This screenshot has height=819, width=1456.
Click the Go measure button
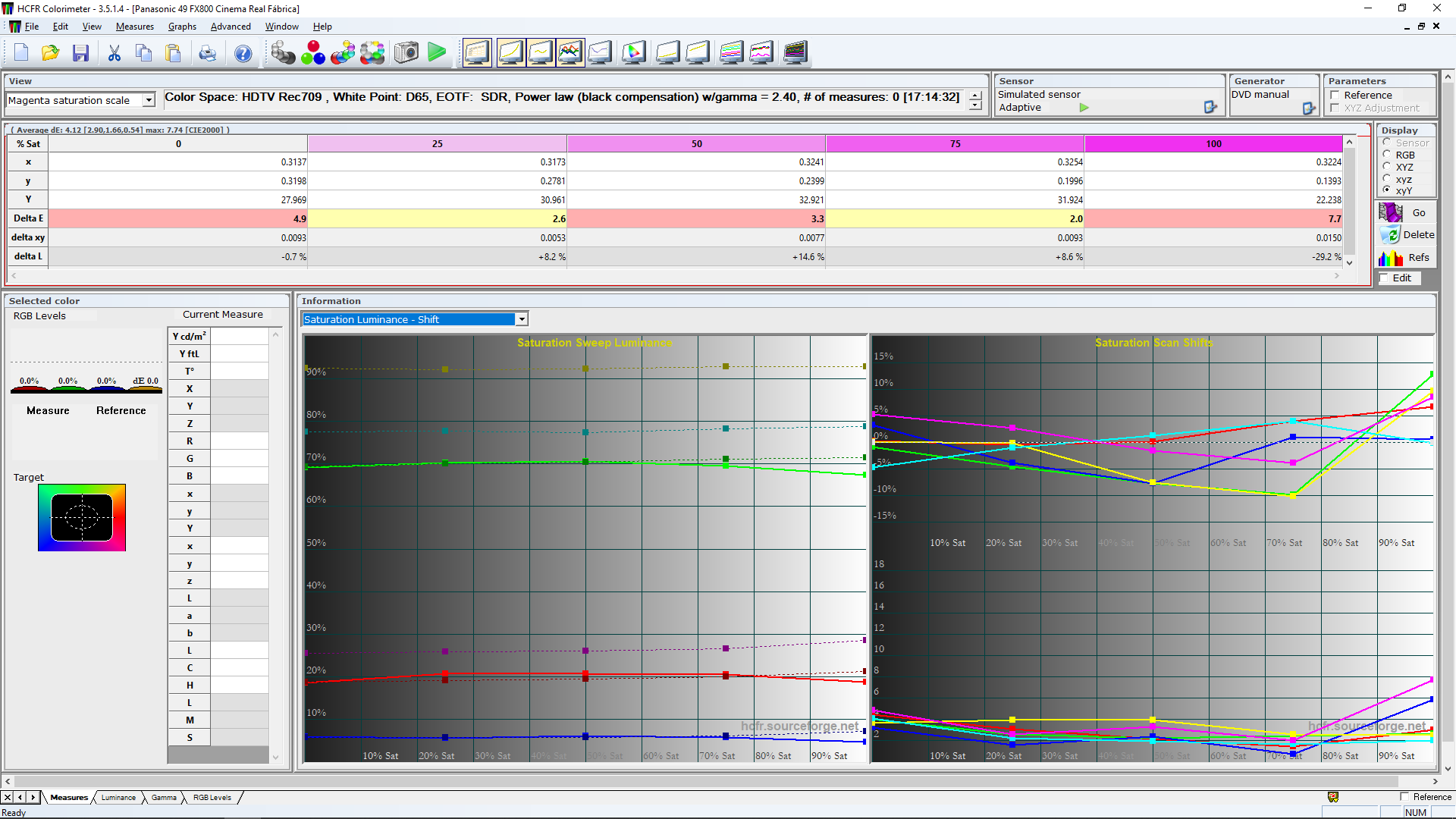(x=1406, y=213)
